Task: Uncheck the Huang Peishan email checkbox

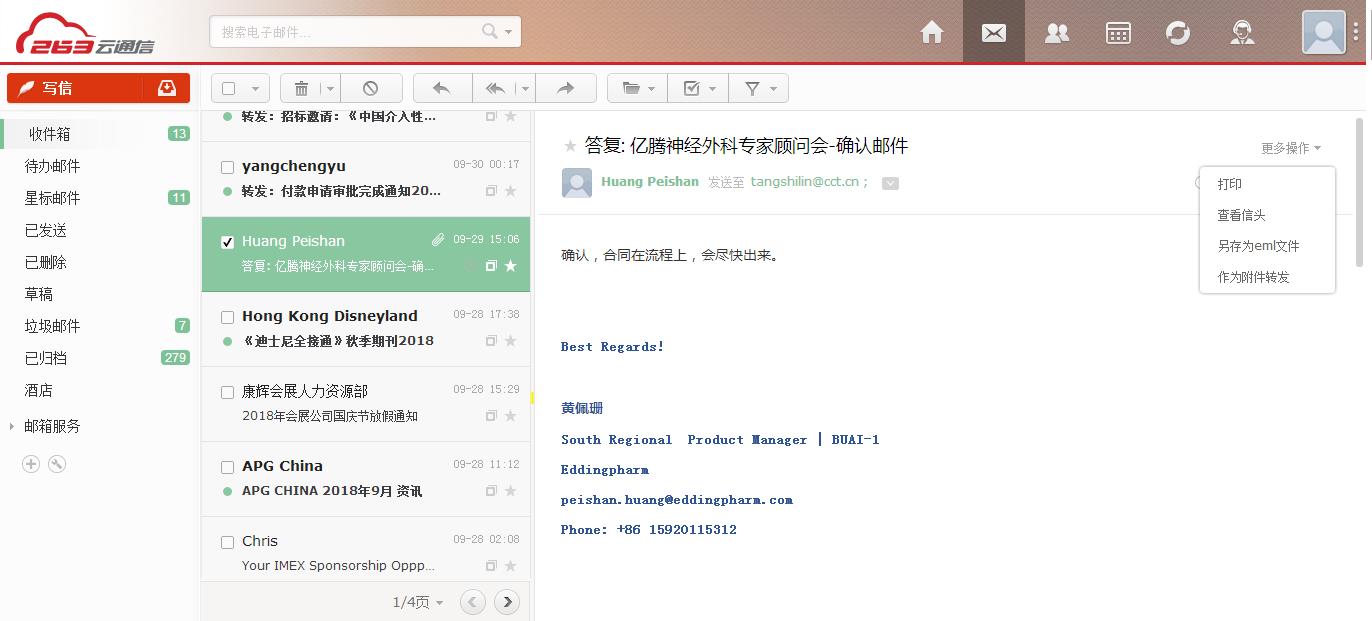Action: [227, 242]
